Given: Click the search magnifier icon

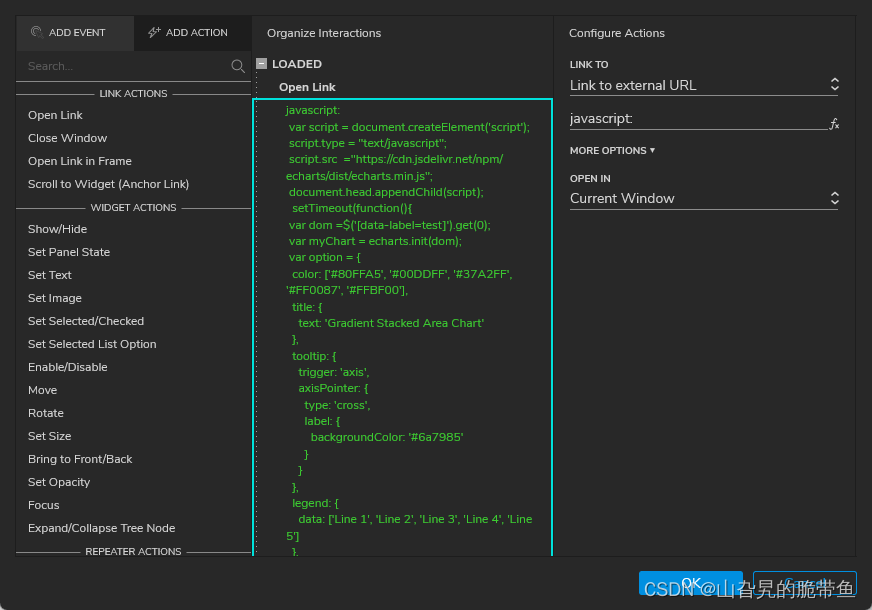Looking at the screenshot, I should 238,66.
